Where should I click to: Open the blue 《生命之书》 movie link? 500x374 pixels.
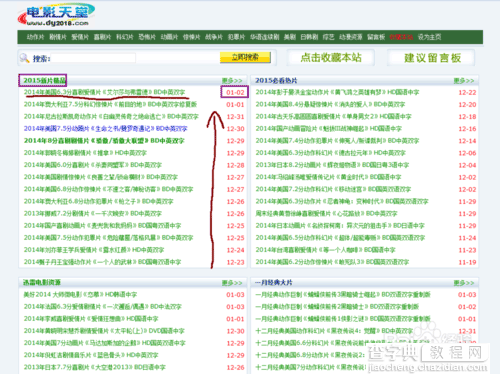105,129
